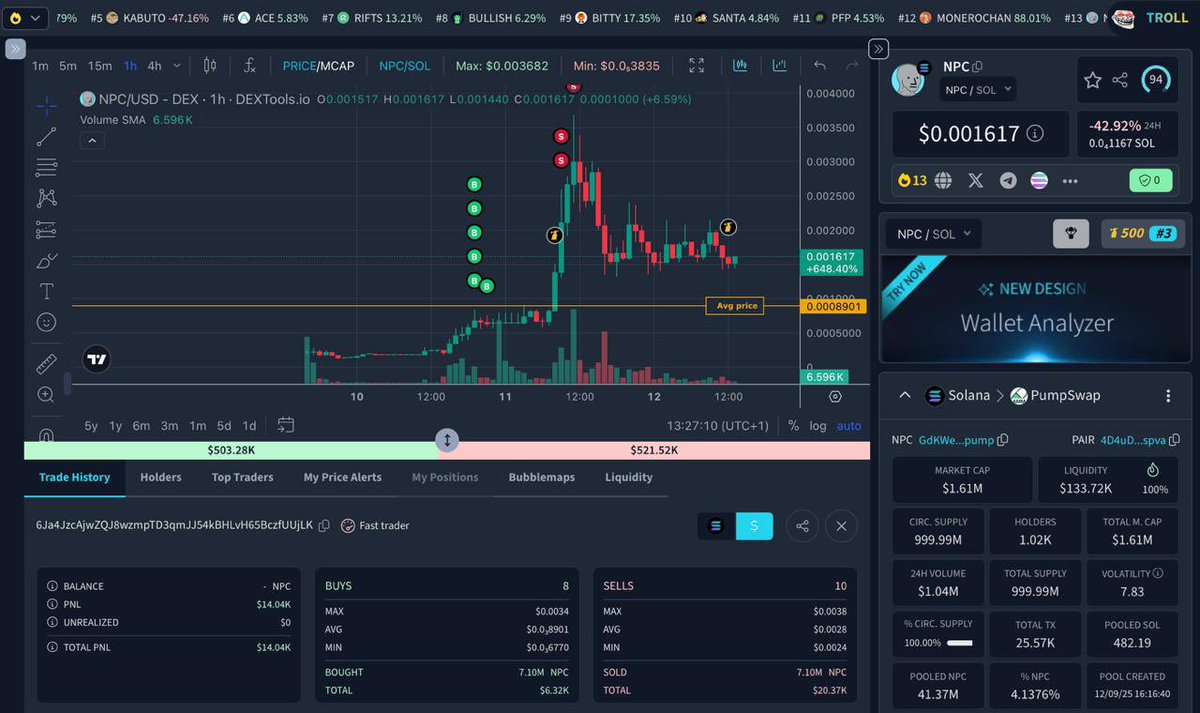Toggle PRICE/MCAP chart display
This screenshot has width=1200, height=713.
click(x=318, y=66)
